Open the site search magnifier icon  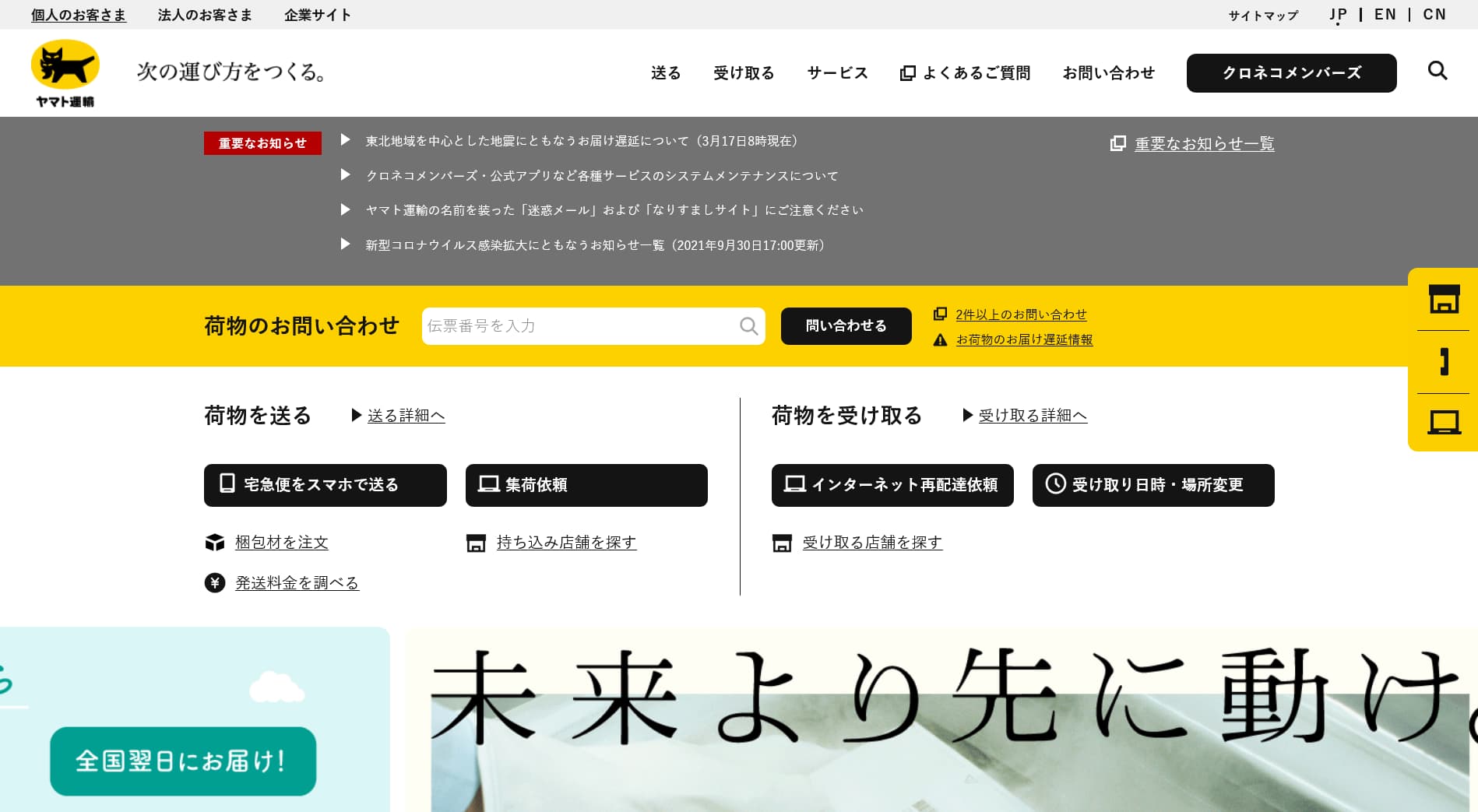[x=1438, y=71]
